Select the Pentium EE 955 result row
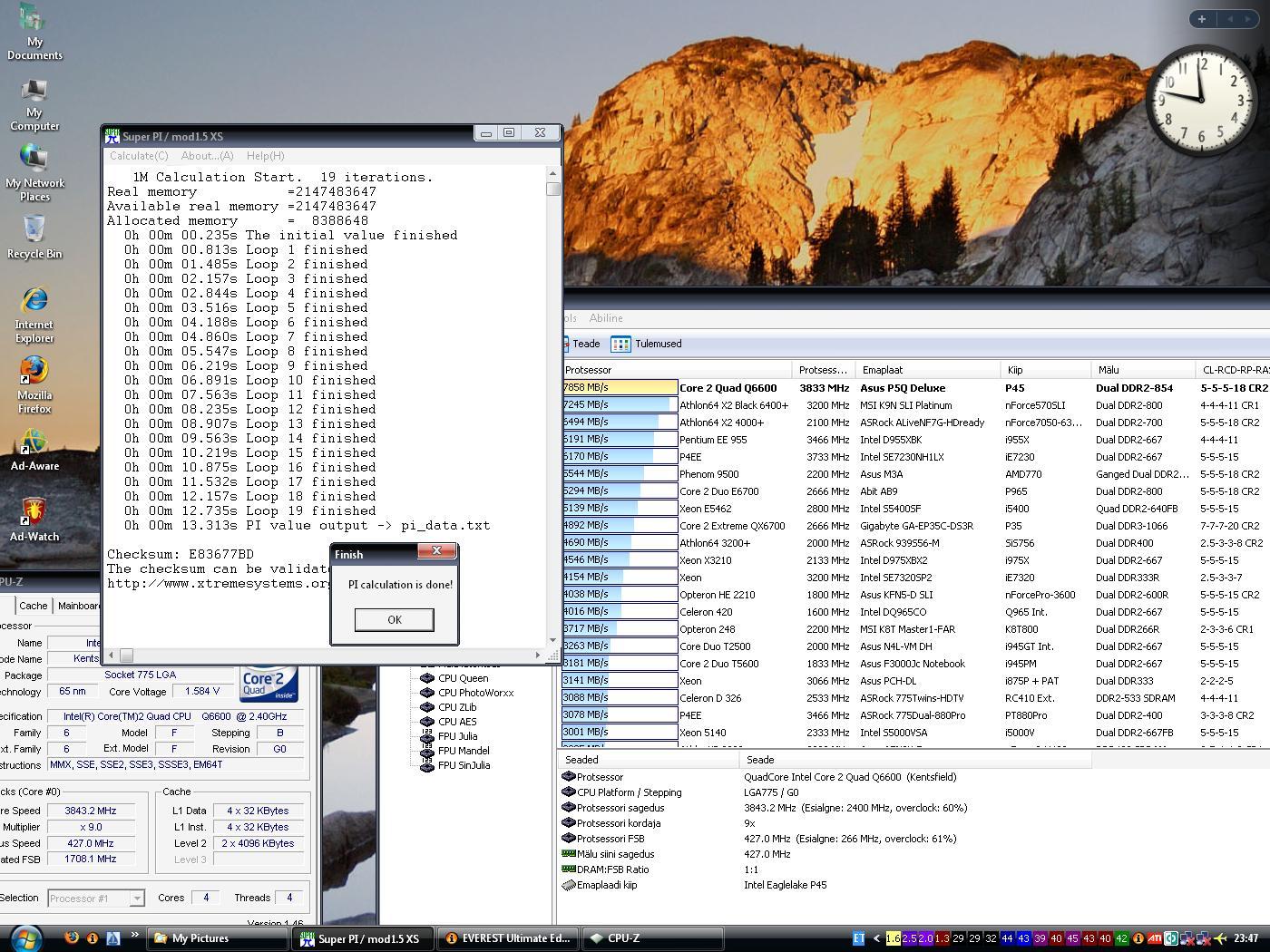Screen dimensions: 1270x952 click(x=915, y=440)
